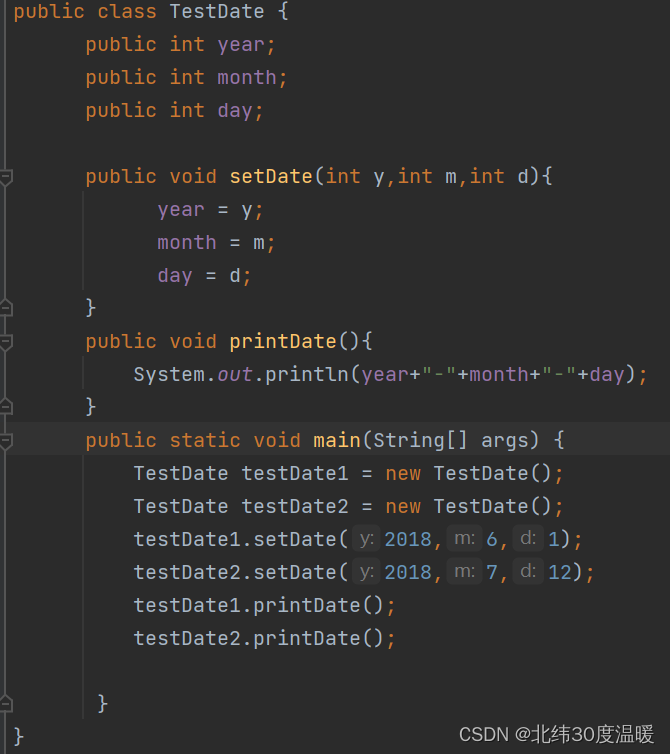
Task: Click the fold end marker closing printDate
Action: click(x=6, y=406)
